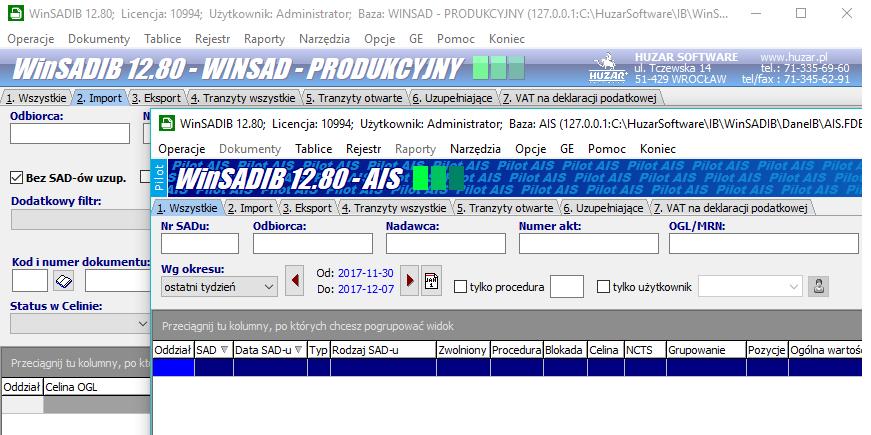The width and height of the screenshot is (871, 435).
Task: Click the Odbiorca input field in back window
Action: point(69,133)
